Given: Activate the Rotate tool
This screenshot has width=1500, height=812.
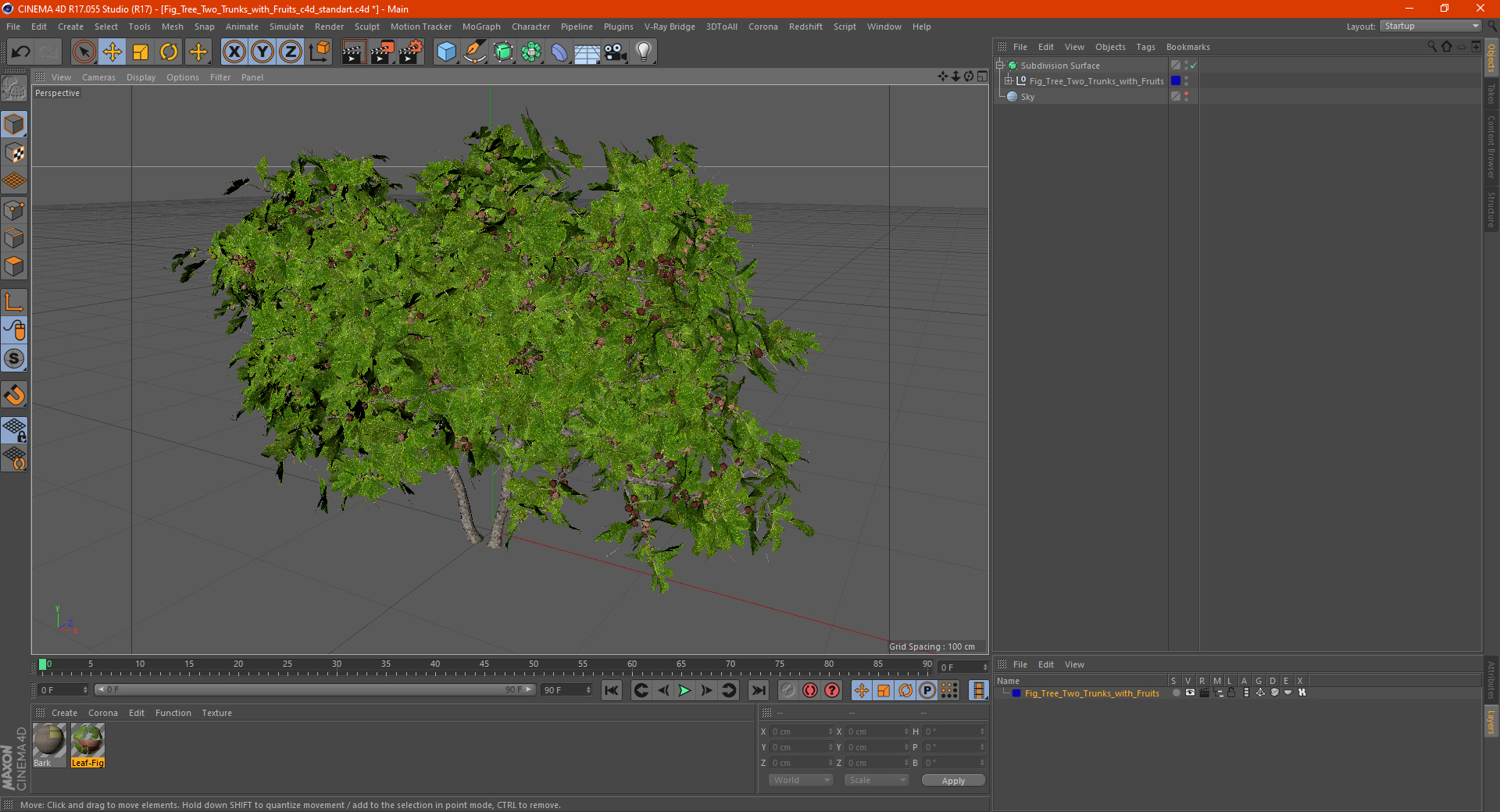Looking at the screenshot, I should click(x=169, y=52).
